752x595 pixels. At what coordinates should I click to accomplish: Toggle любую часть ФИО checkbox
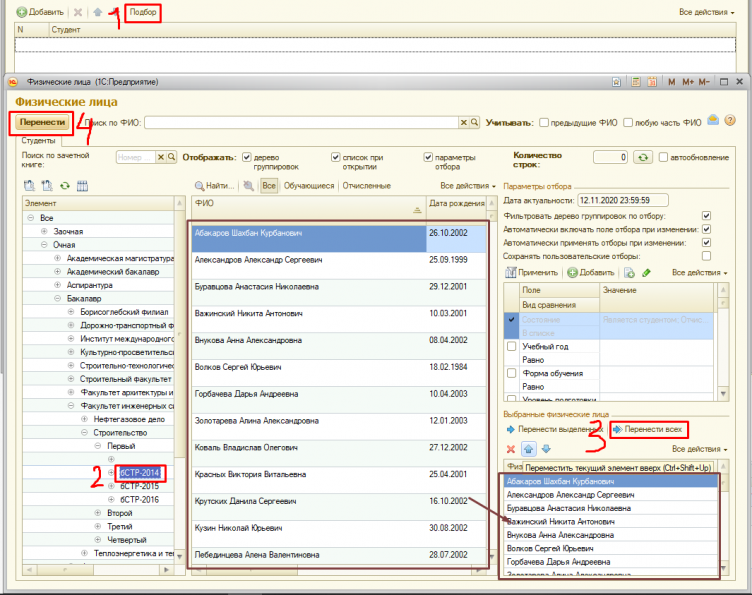628,123
